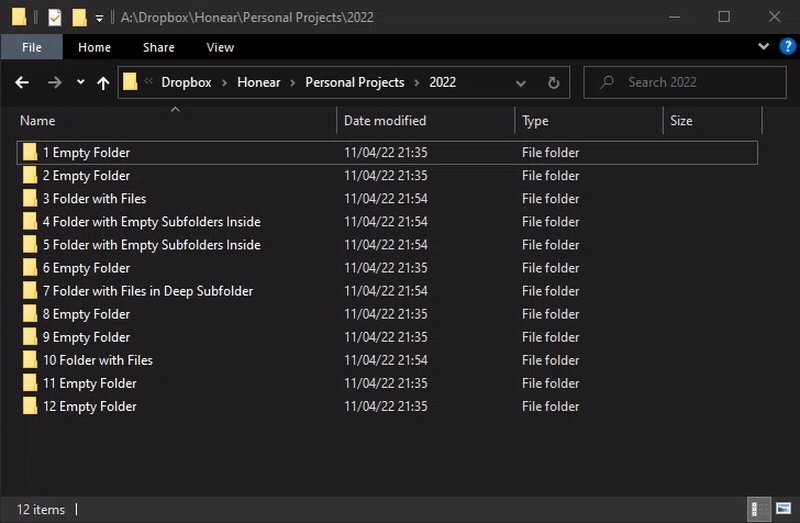This screenshot has height=523, width=800.
Task: Click New Folder icon in quick access toolbar
Action: tap(79, 17)
